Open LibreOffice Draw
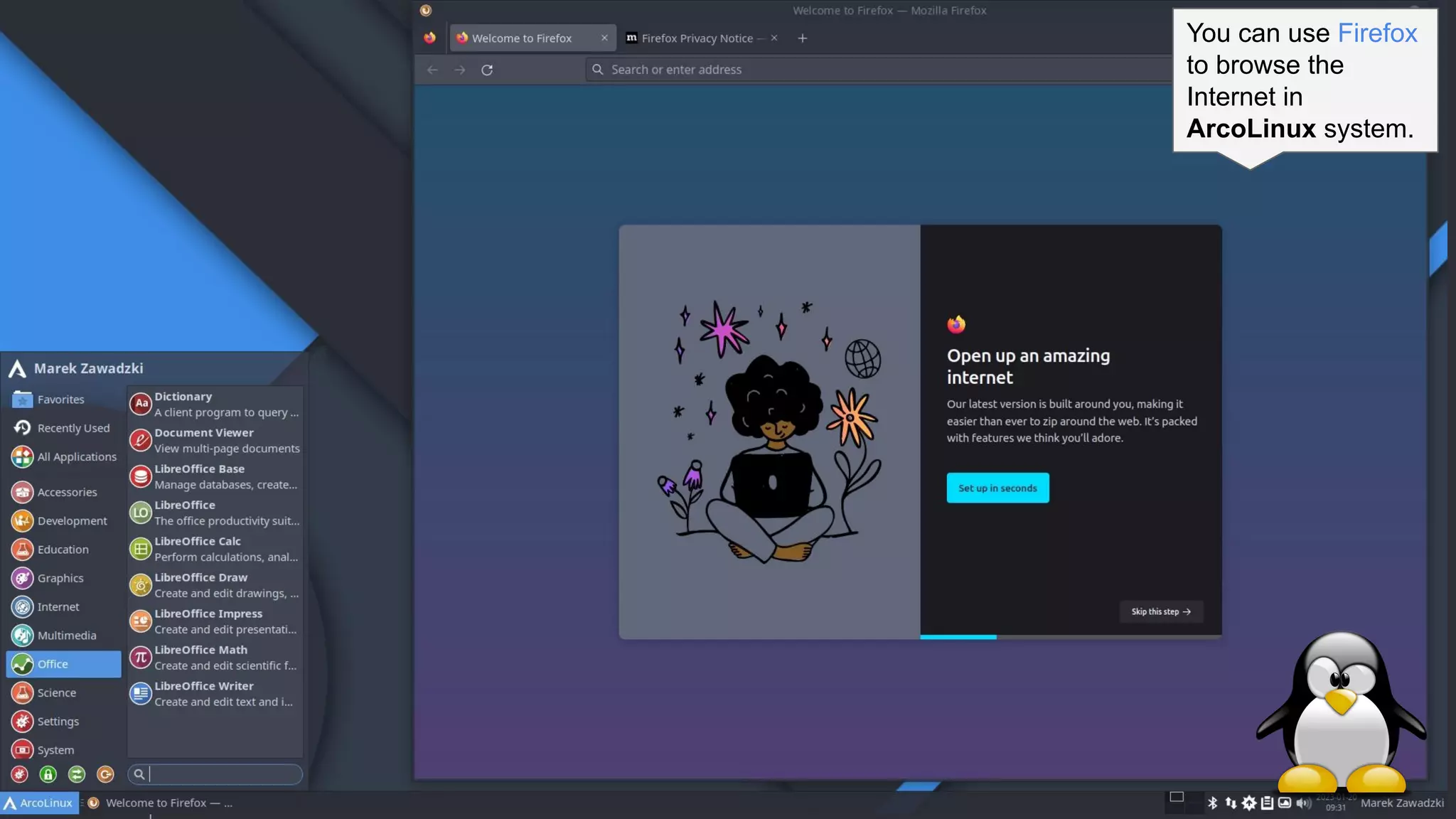 [x=213, y=584]
